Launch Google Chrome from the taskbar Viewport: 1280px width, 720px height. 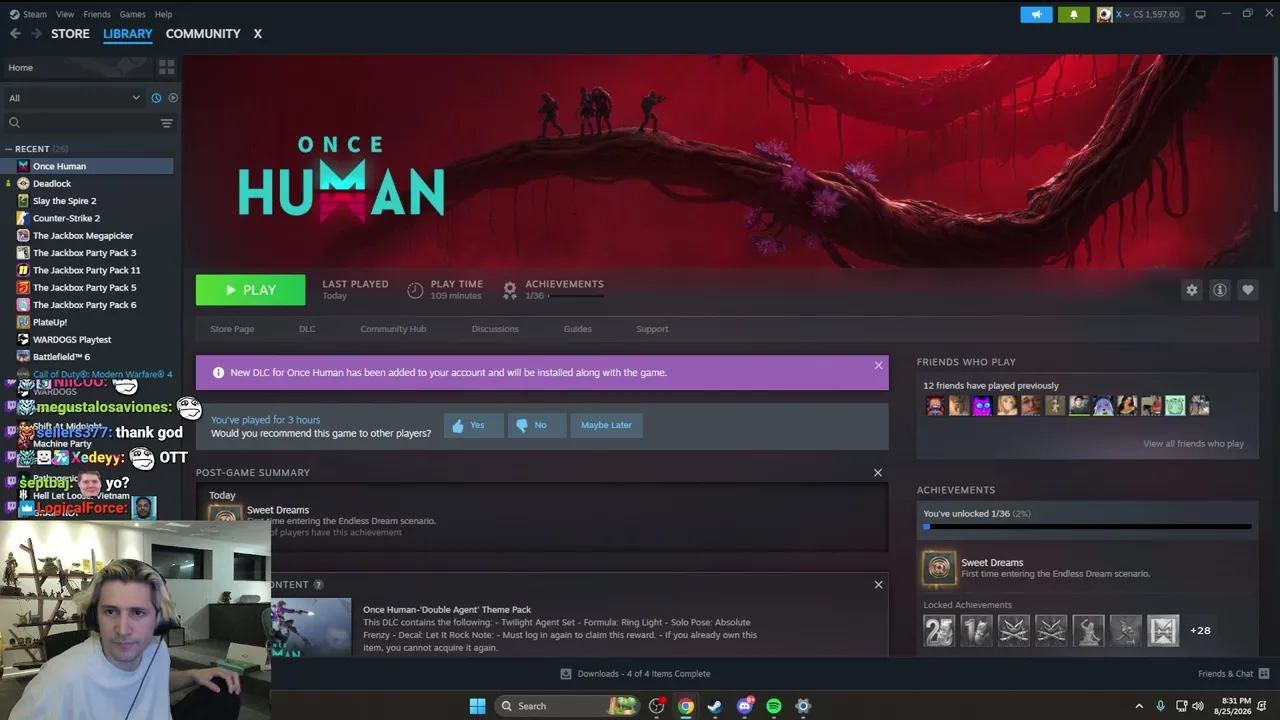(x=685, y=706)
